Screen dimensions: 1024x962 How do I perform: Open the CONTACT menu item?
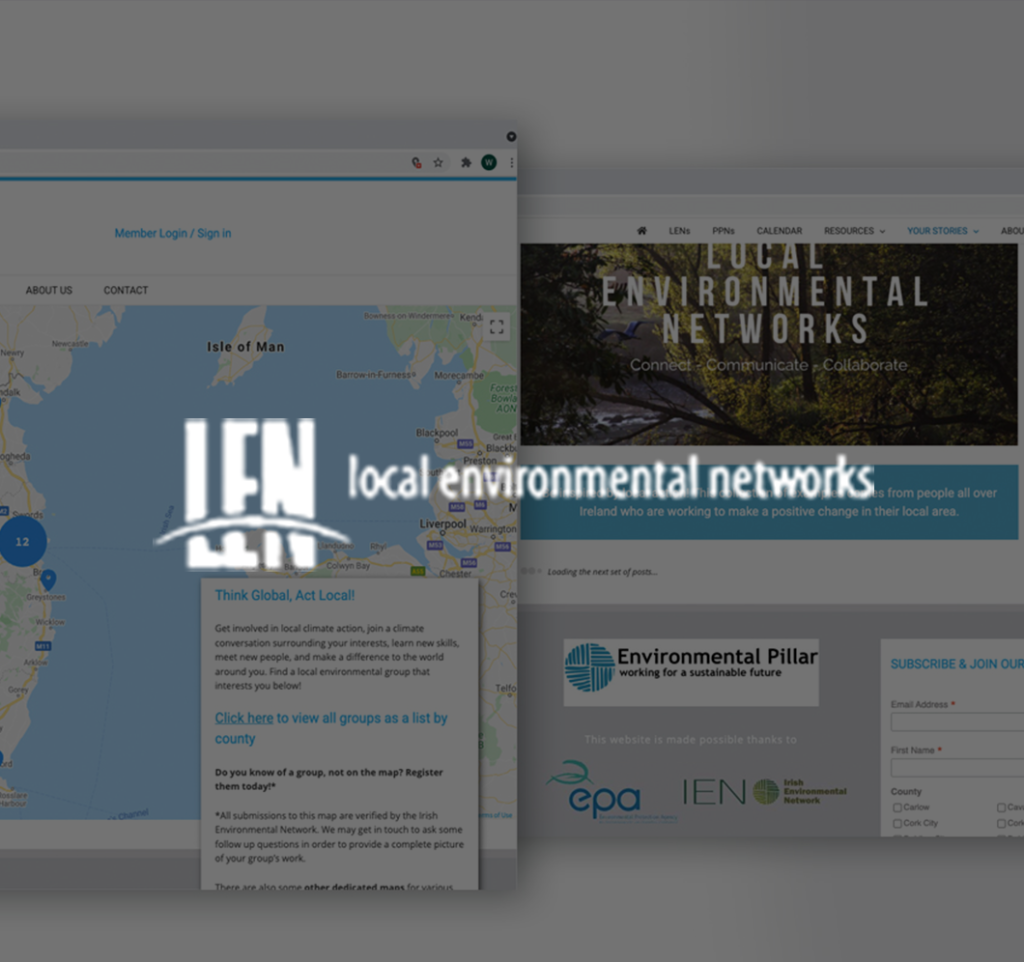pyautogui.click(x=125, y=290)
